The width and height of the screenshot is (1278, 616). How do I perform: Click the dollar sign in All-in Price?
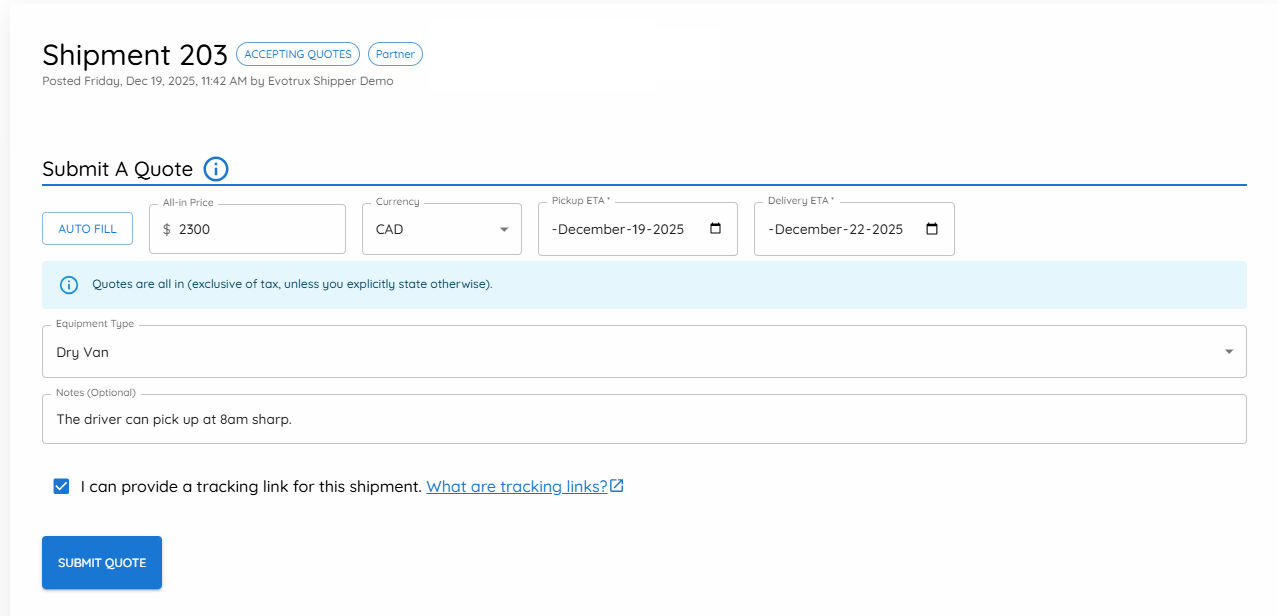coord(167,229)
